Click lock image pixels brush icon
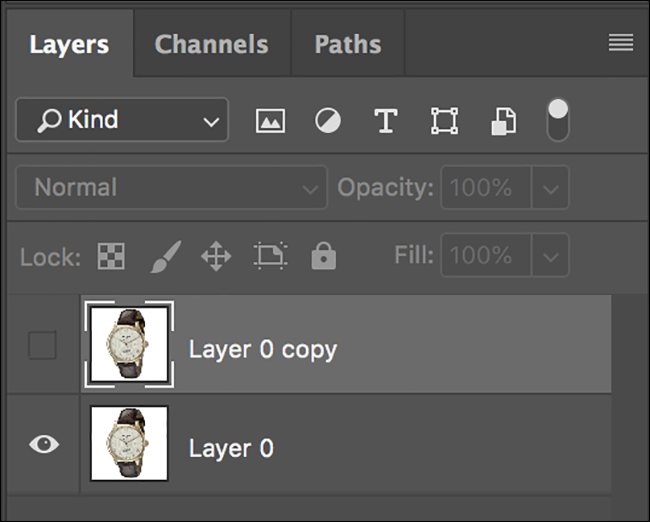Viewport: 650px width, 522px height. pyautogui.click(x=164, y=257)
